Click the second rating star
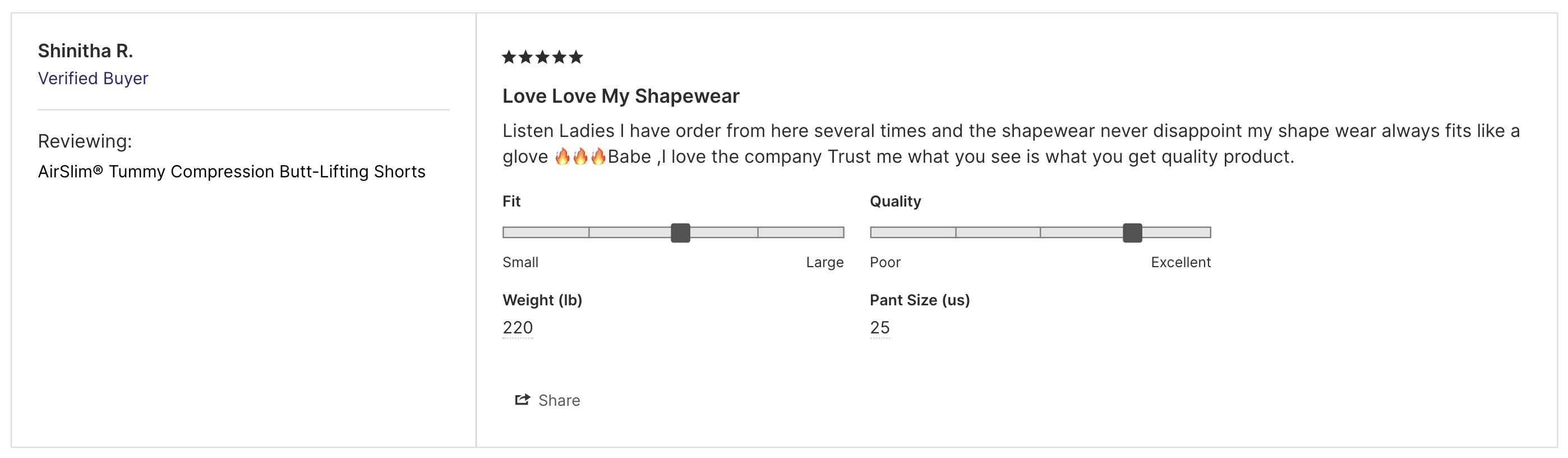Screen dimensions: 1568x458 (x=525, y=57)
